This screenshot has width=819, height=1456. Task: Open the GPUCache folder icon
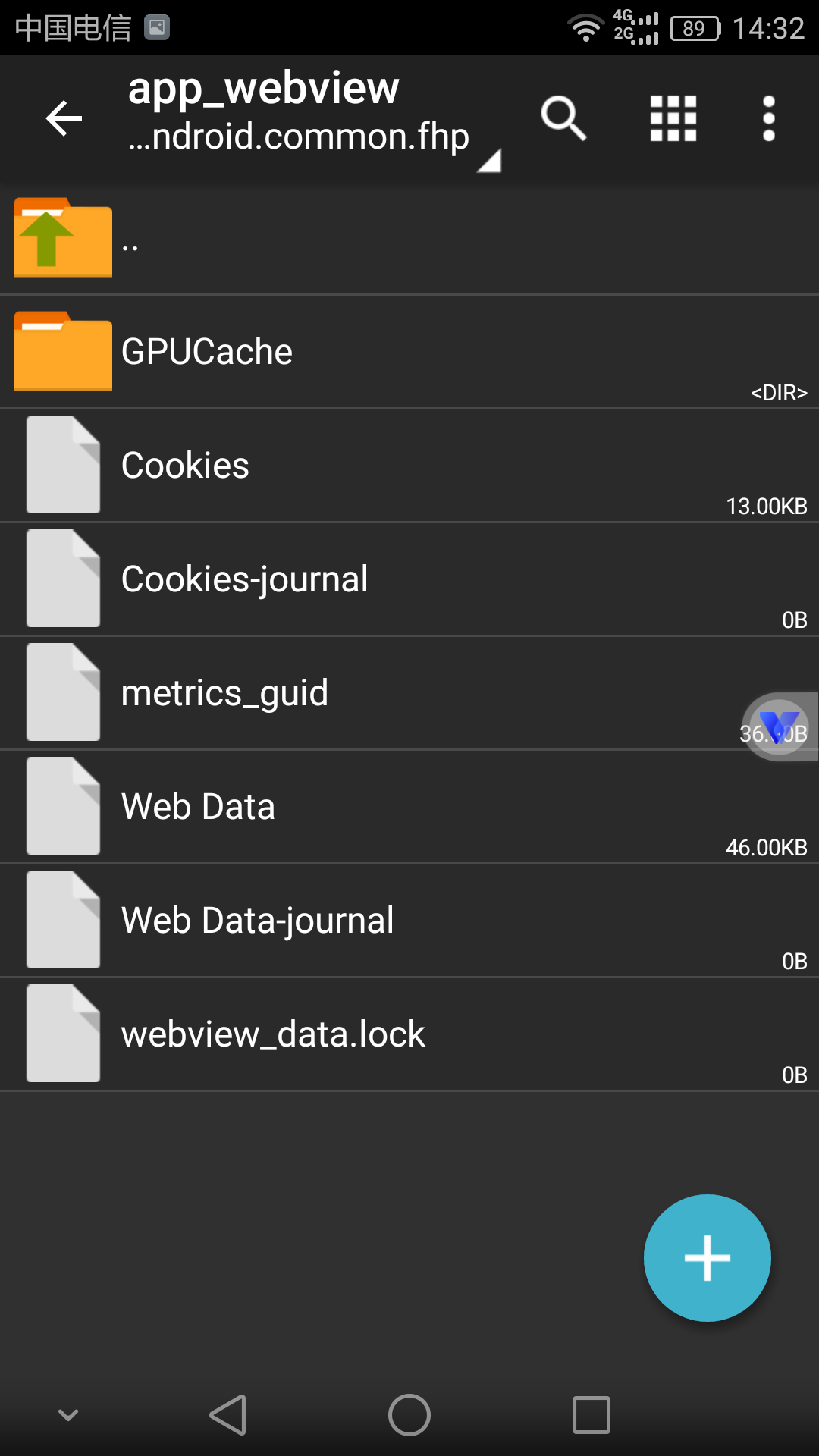[x=63, y=351]
